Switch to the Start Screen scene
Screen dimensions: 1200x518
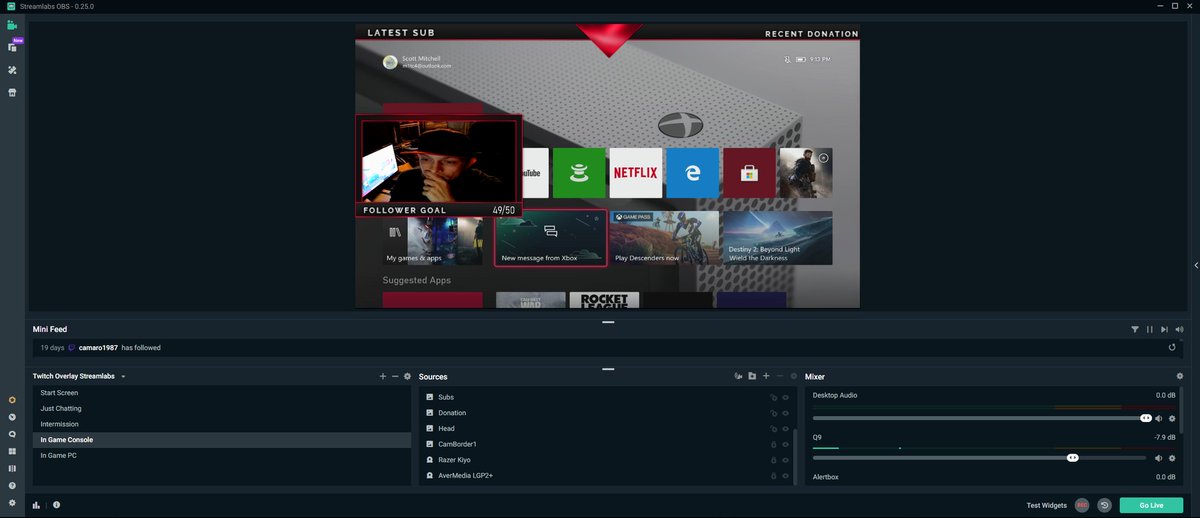(221, 393)
